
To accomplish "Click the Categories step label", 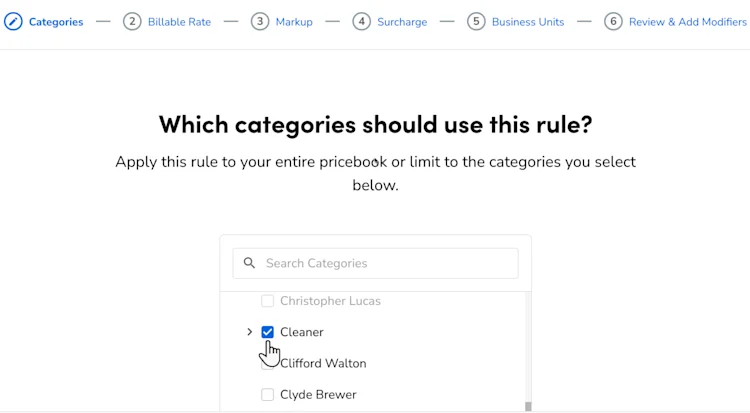I will coord(56,22).
